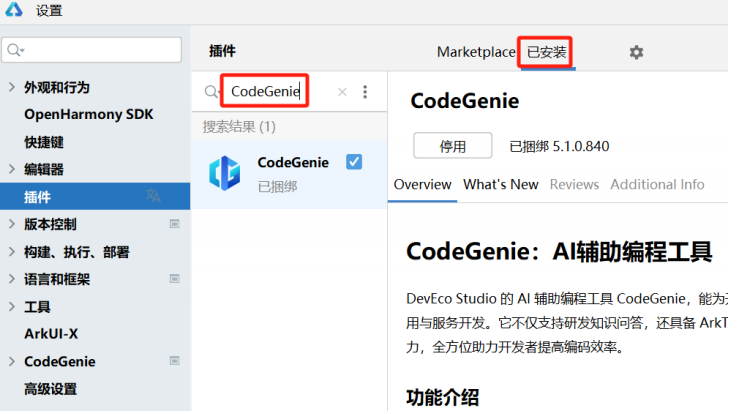The height and width of the screenshot is (414, 751).
Task: Click the CodeGenie plugin logo
Action: [x=225, y=173]
